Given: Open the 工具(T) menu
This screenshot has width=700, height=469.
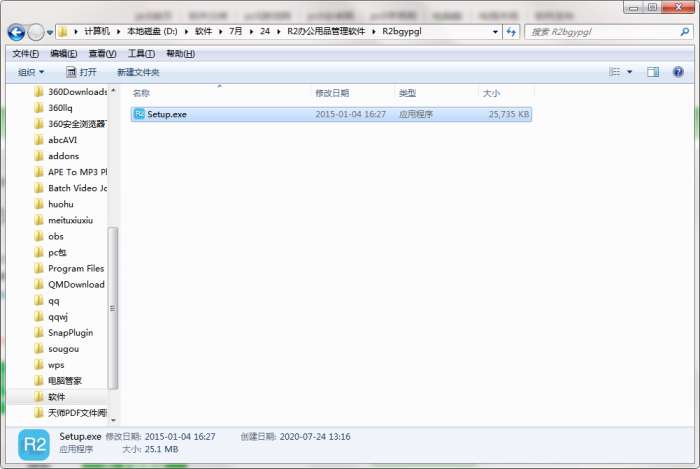Looking at the screenshot, I should (x=141, y=54).
